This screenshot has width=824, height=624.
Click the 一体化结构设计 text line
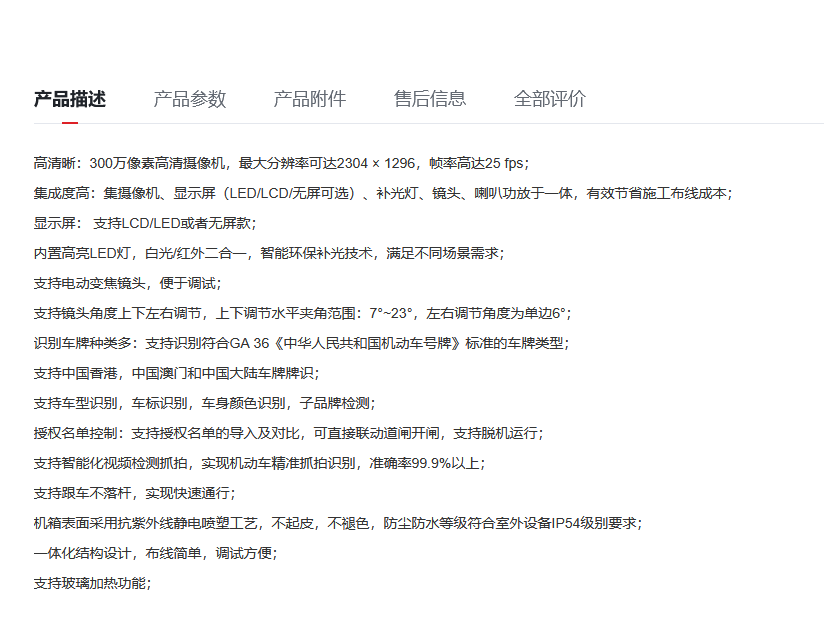tap(156, 553)
